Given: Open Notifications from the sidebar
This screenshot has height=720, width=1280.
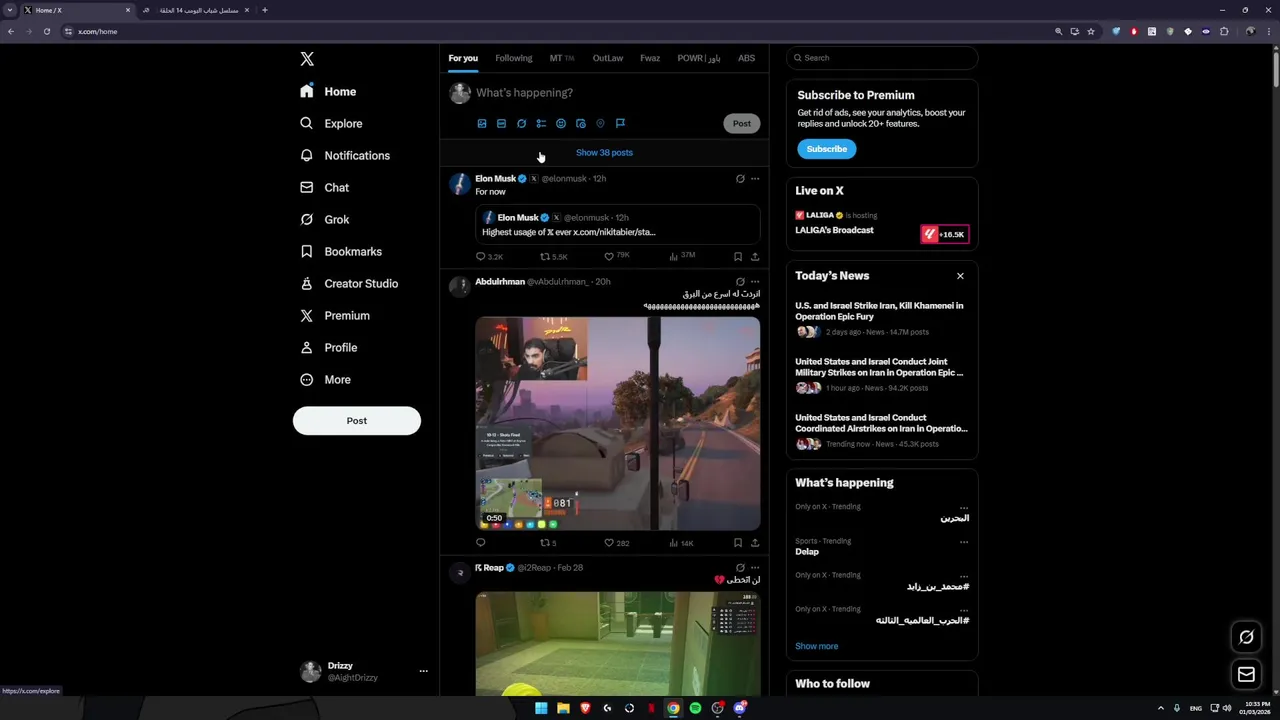Looking at the screenshot, I should pyautogui.click(x=345, y=156).
